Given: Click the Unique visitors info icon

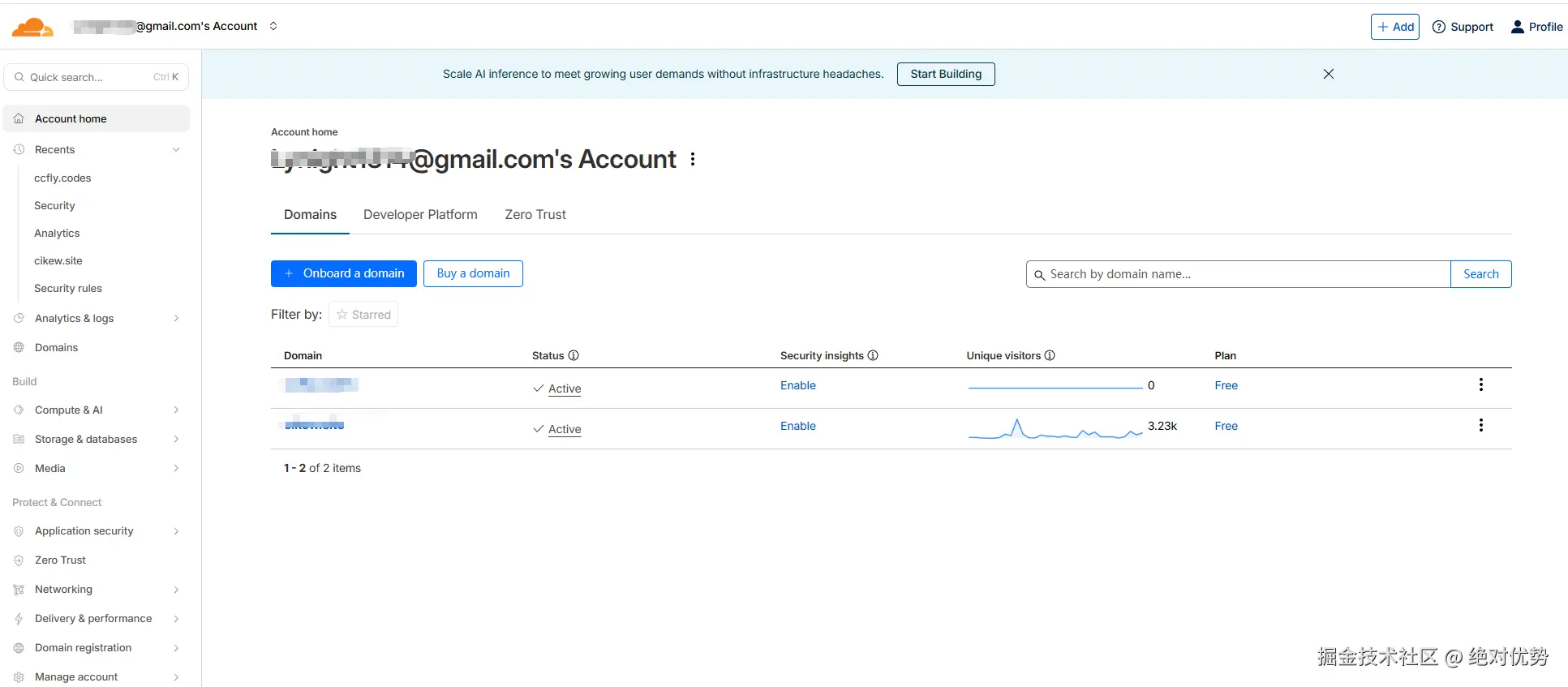Looking at the screenshot, I should pos(1050,356).
